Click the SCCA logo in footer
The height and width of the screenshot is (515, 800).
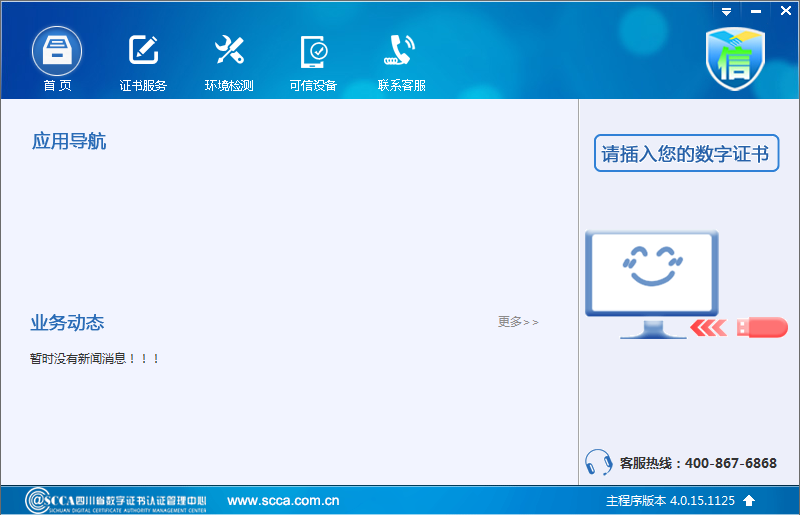pos(116,500)
